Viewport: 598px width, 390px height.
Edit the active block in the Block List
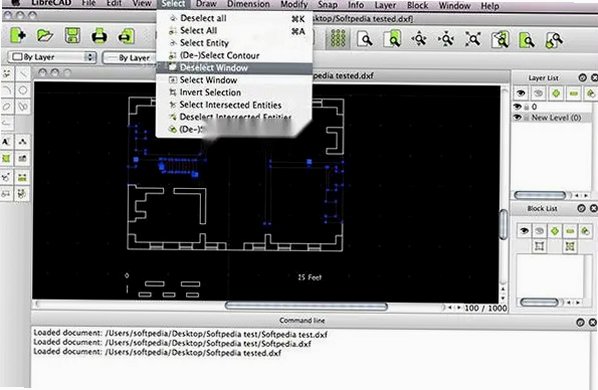(539, 246)
